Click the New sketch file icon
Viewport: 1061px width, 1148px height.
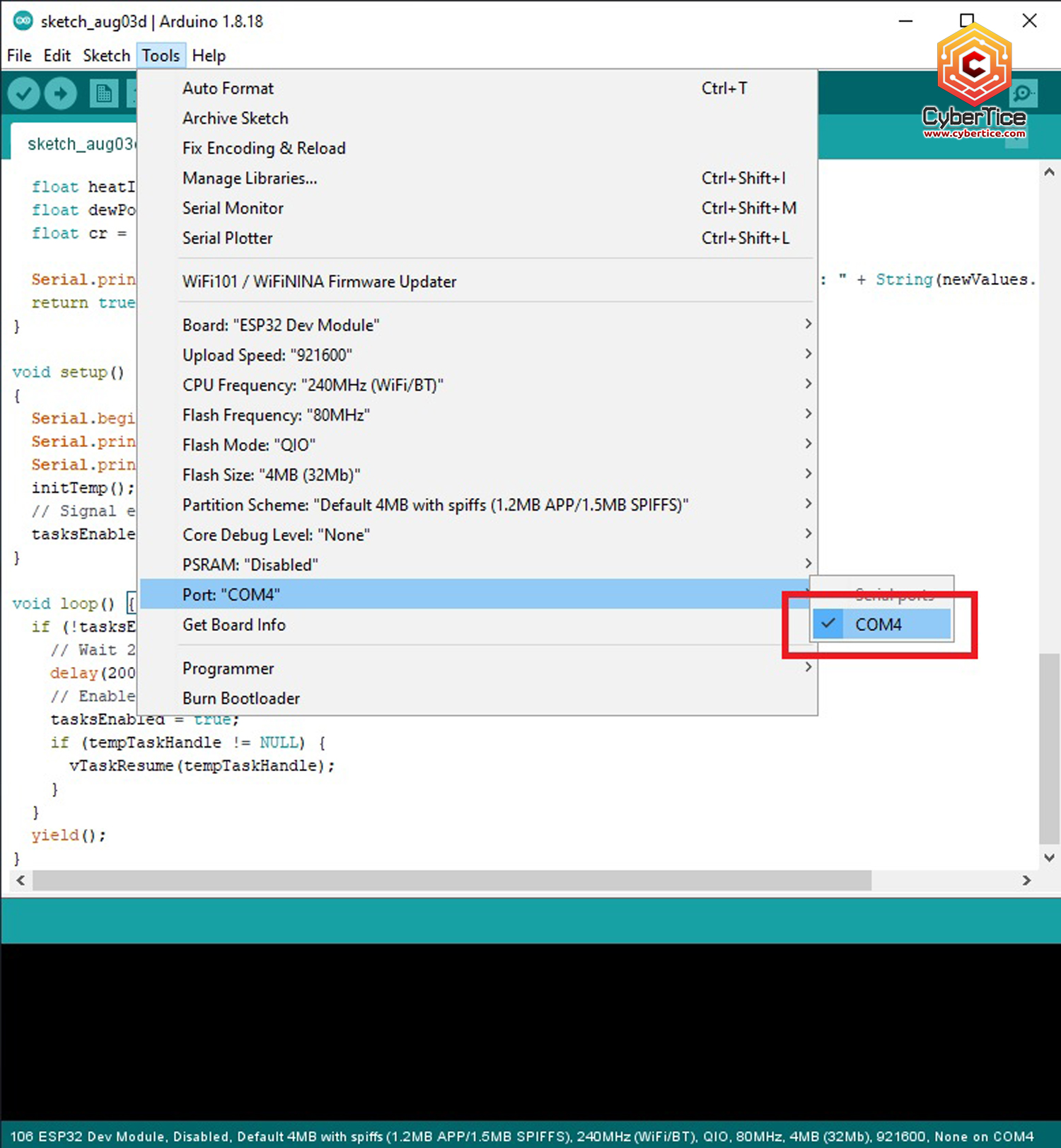104,93
